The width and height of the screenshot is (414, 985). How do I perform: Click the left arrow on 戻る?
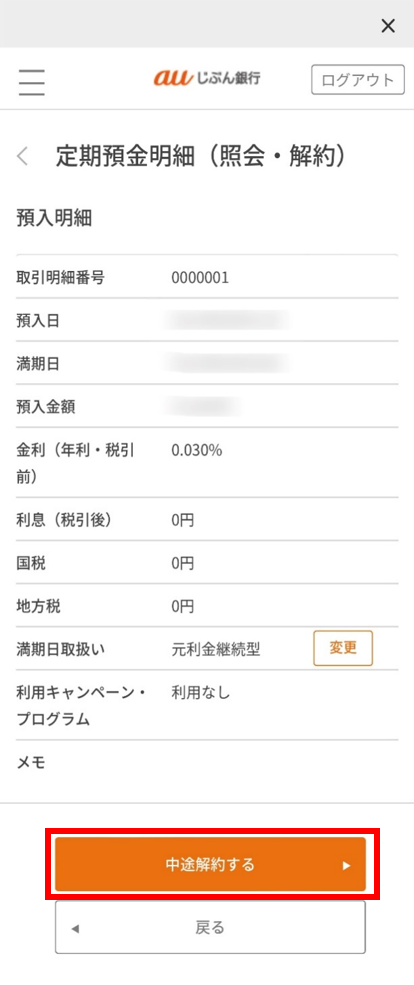click(75, 928)
